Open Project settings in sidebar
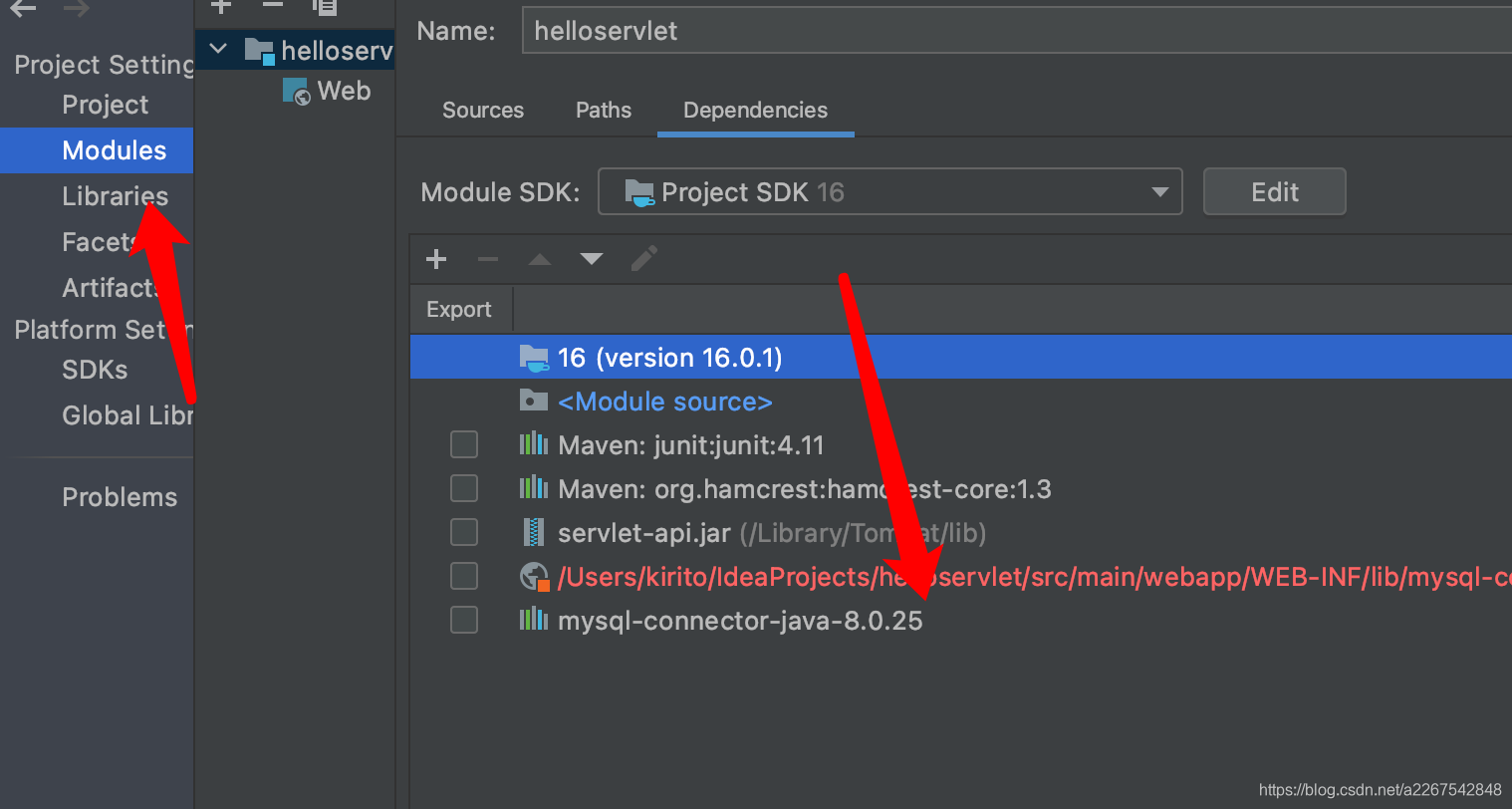The height and width of the screenshot is (809, 1512). (106, 105)
